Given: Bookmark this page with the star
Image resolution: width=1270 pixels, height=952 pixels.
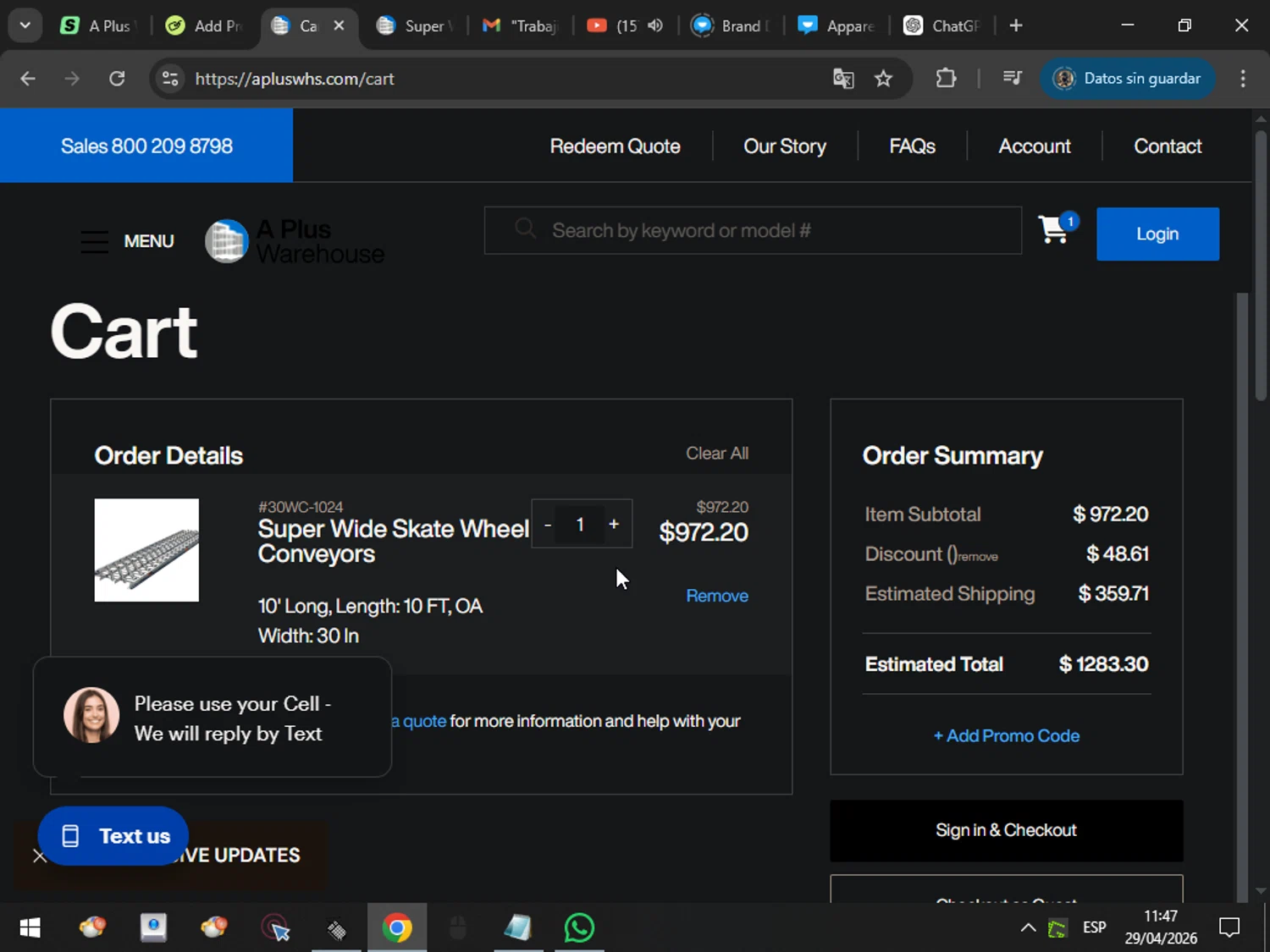Looking at the screenshot, I should pos(883,79).
